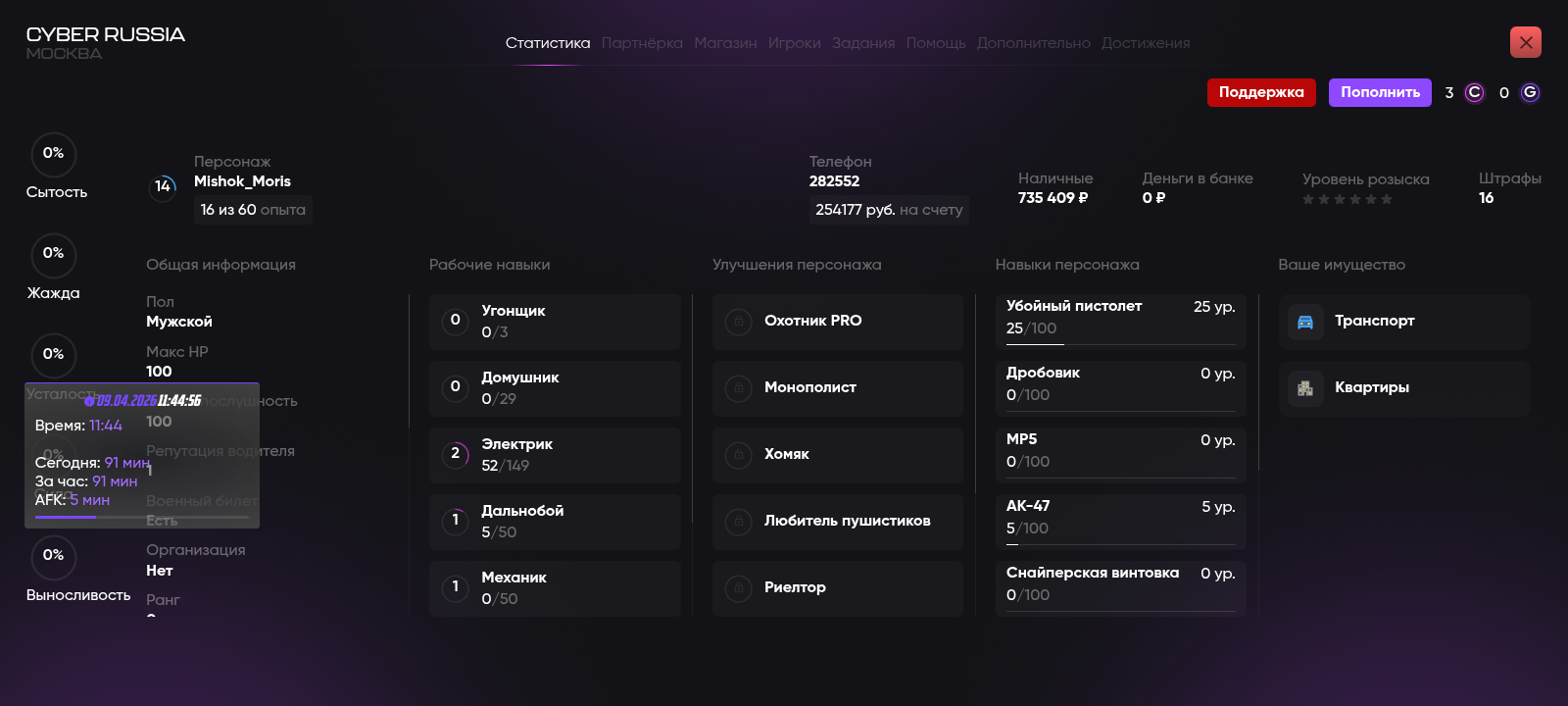The width and height of the screenshot is (1568, 706).
Task: Click the level 14 character badge
Action: click(x=163, y=186)
